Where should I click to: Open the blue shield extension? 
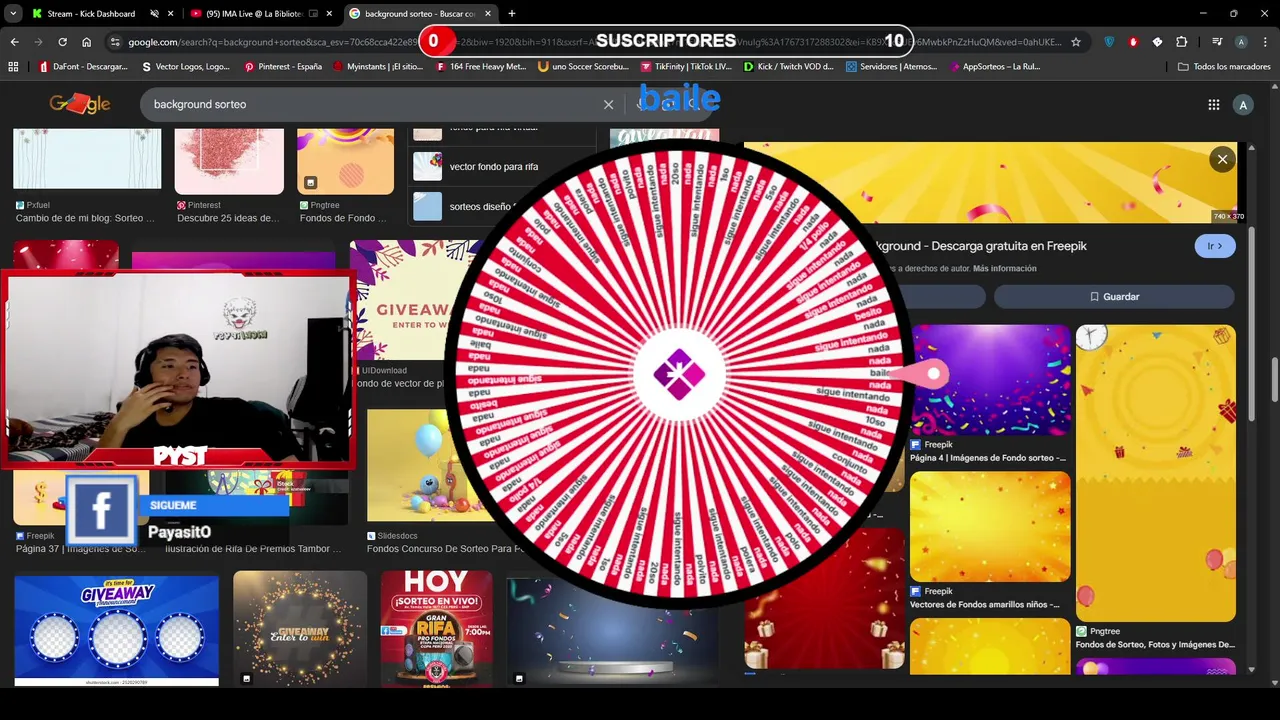(x=1109, y=42)
